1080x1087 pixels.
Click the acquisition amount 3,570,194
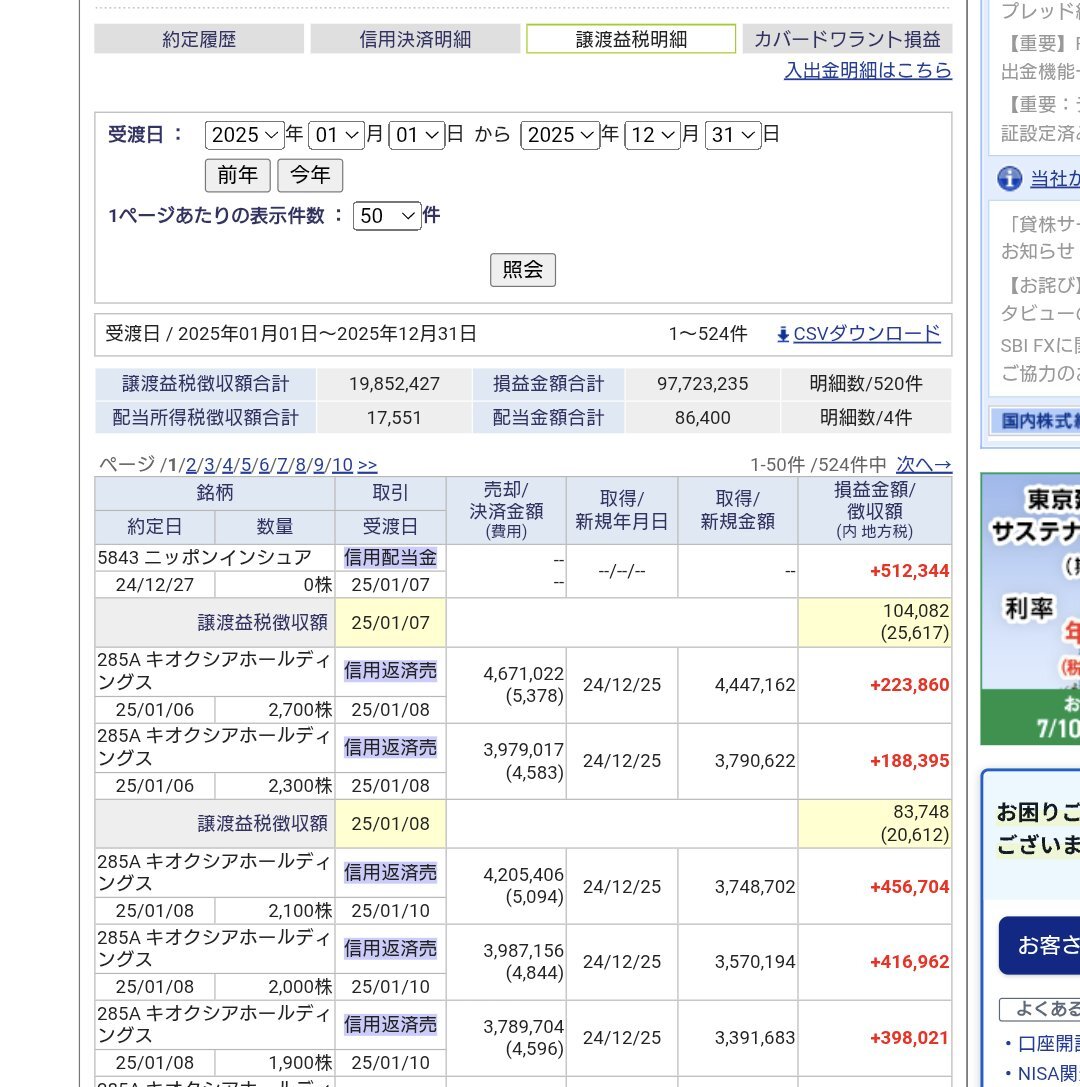(755, 962)
